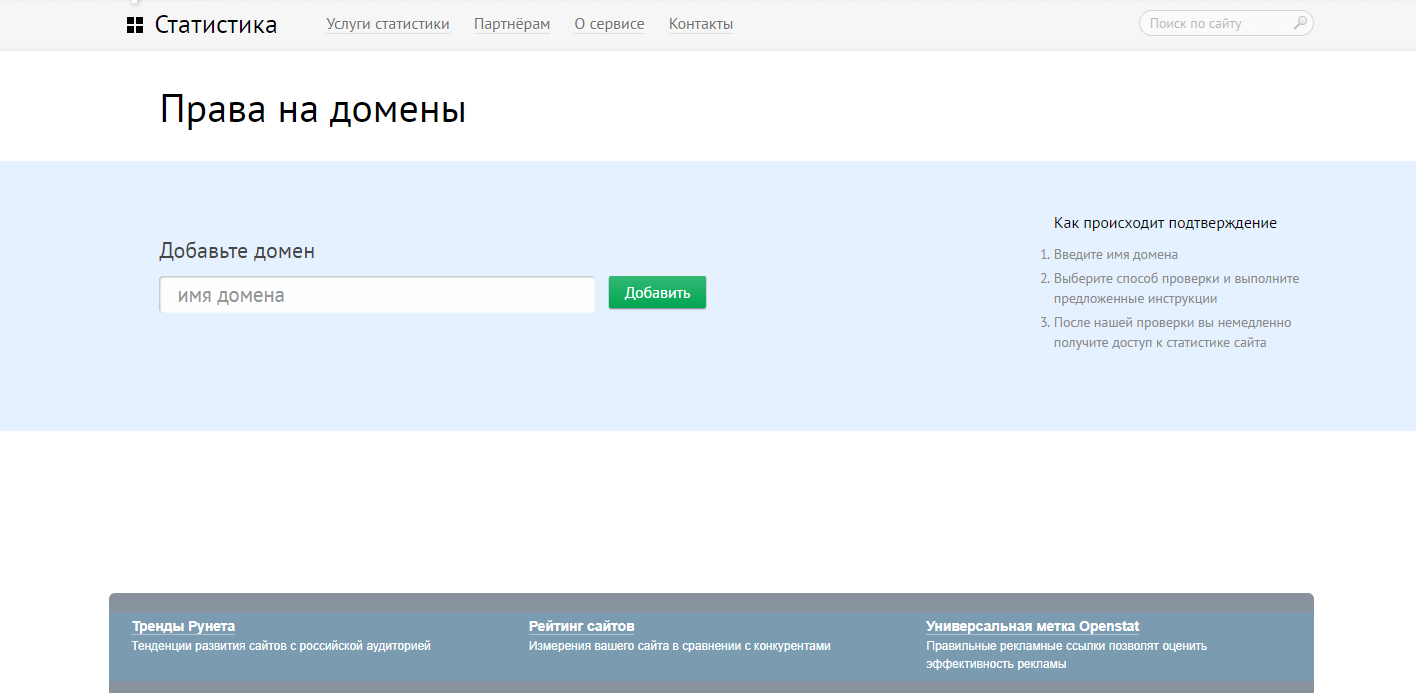Click the magnifier icon in search field
The image size is (1416, 693).
[1300, 22]
